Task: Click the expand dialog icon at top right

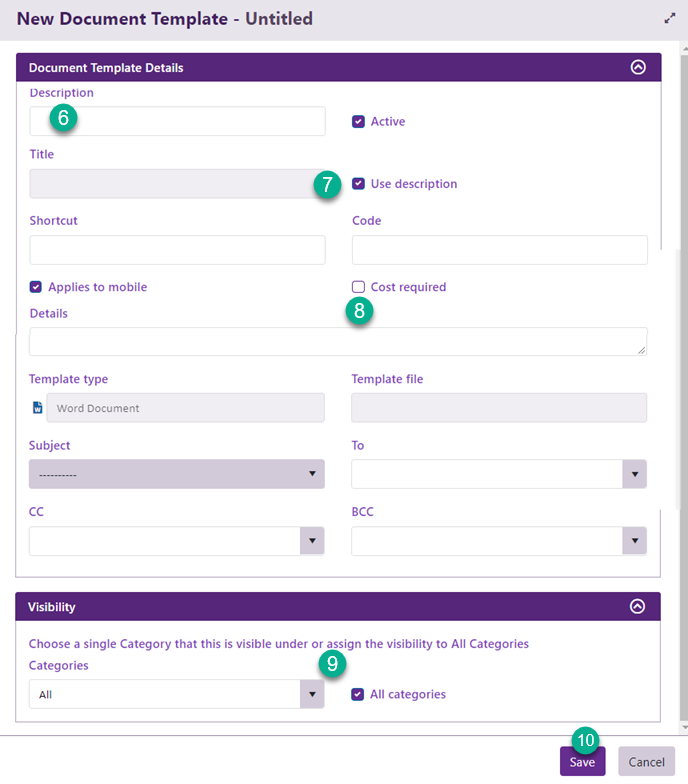Action: pyautogui.click(x=669, y=18)
